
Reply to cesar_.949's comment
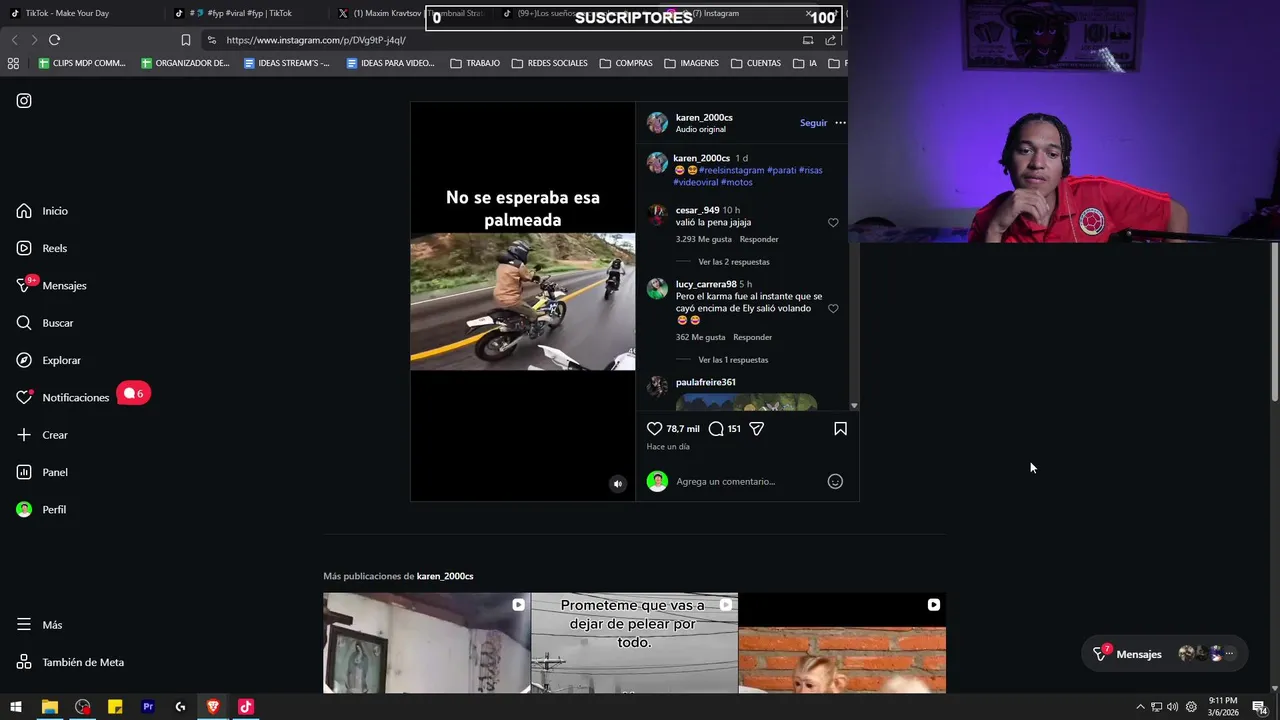coord(759,239)
